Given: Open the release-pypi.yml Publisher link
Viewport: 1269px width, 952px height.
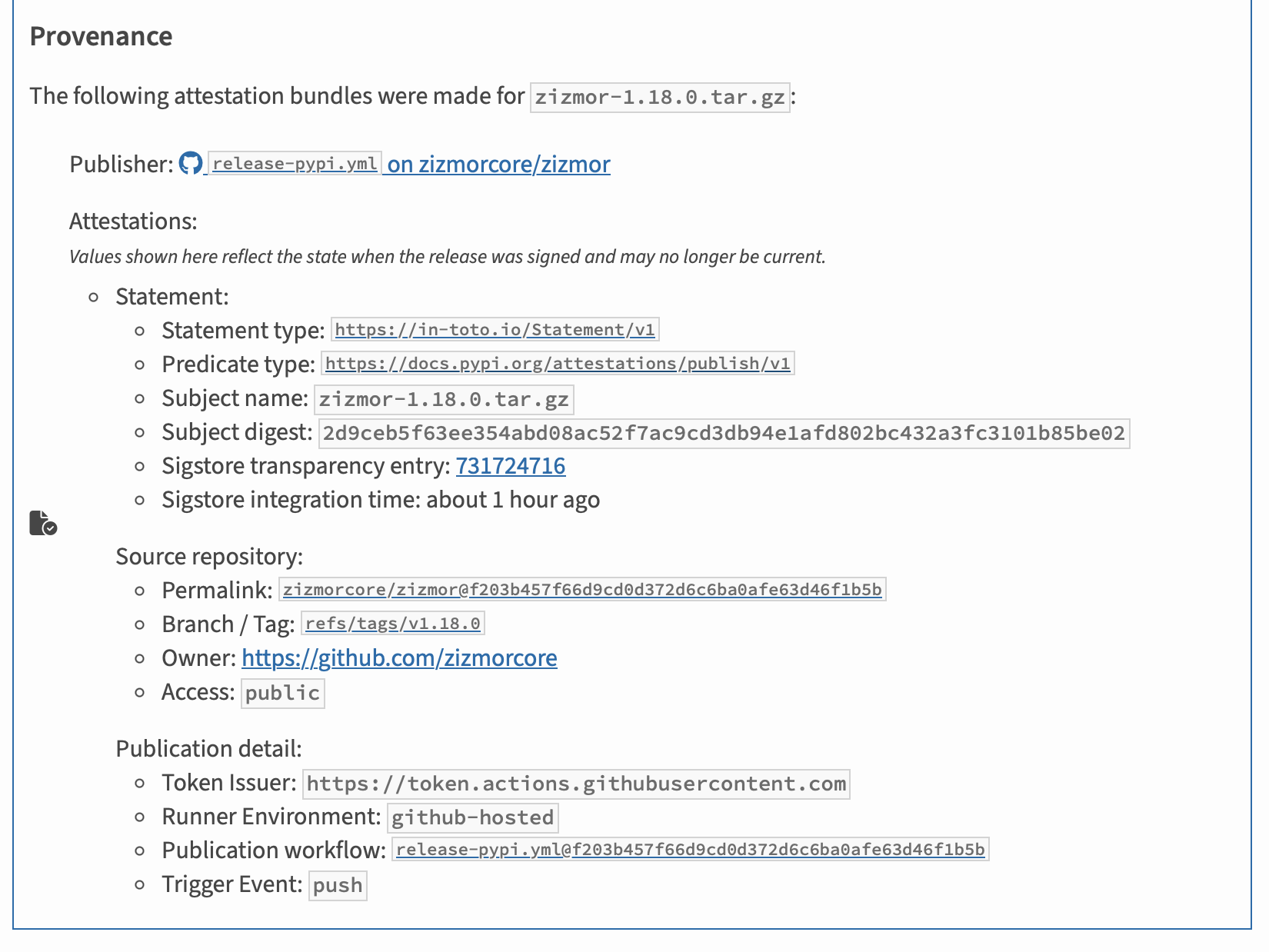Looking at the screenshot, I should coord(295,164).
